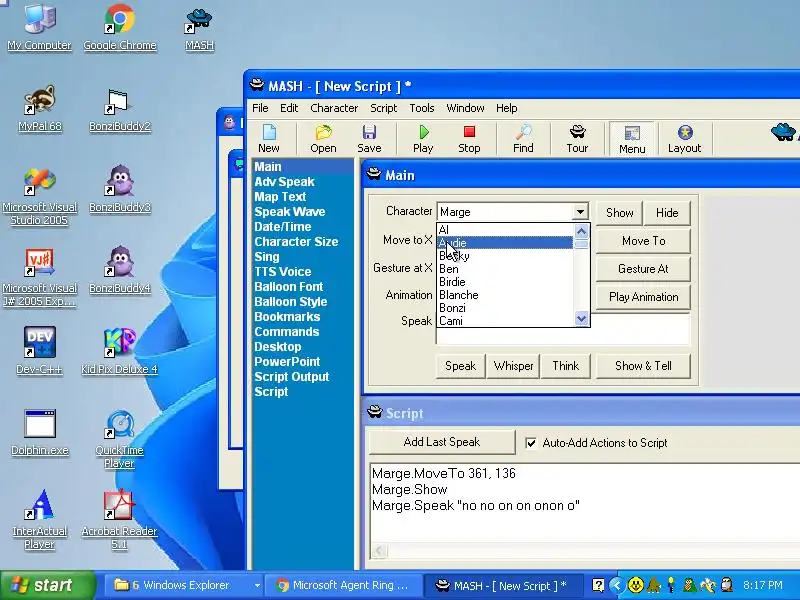Select BonziBuddy4 desktop icon
This screenshot has height=600, width=800.
pos(120,270)
